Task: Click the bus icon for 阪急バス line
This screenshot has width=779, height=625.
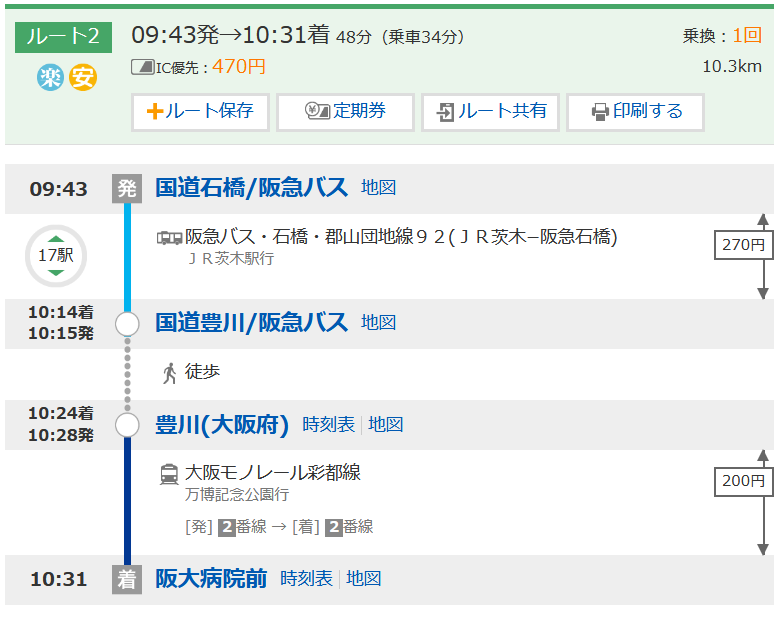Action: [x=169, y=238]
